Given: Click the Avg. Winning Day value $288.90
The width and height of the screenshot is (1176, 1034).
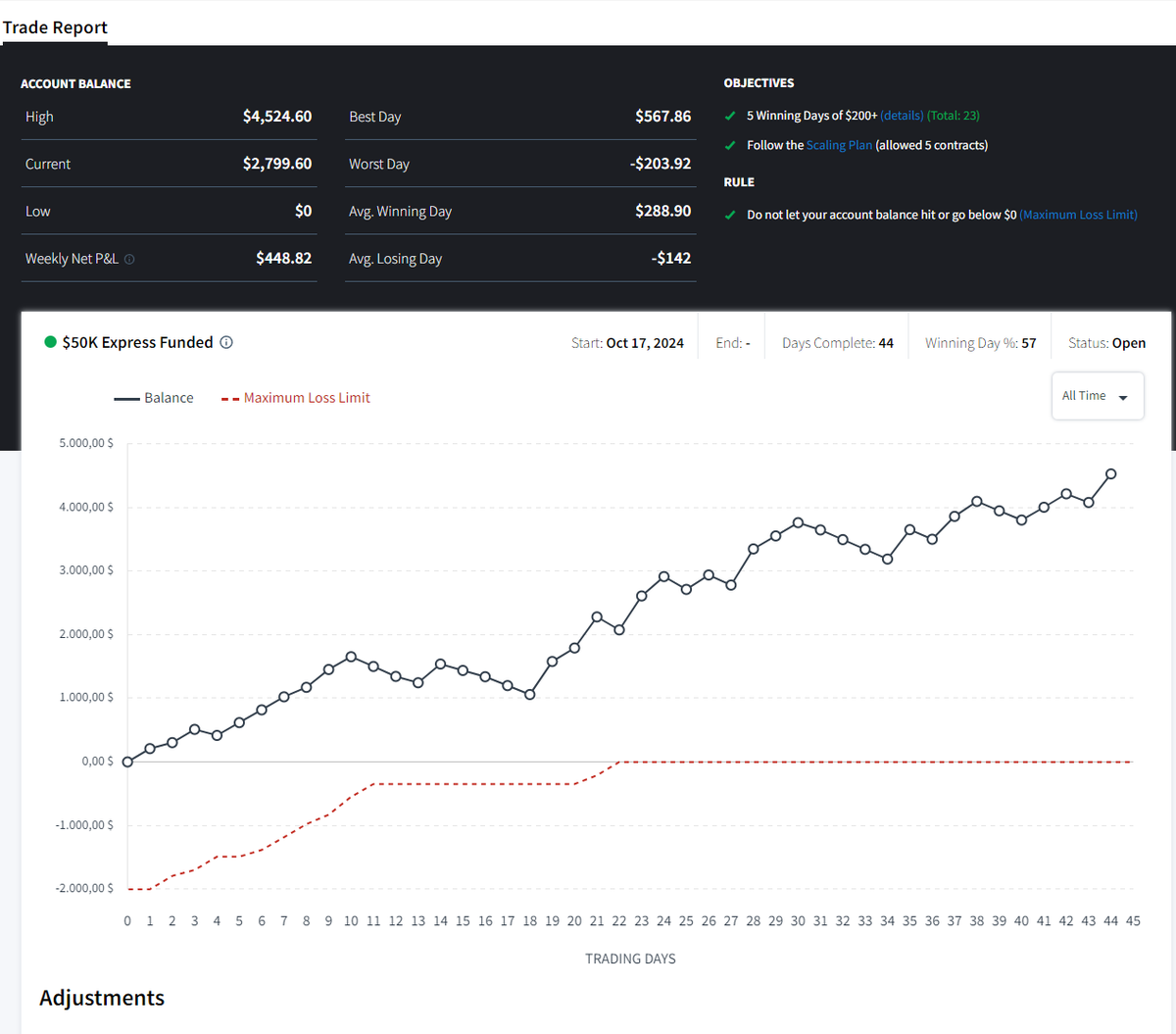Looking at the screenshot, I should click(662, 211).
